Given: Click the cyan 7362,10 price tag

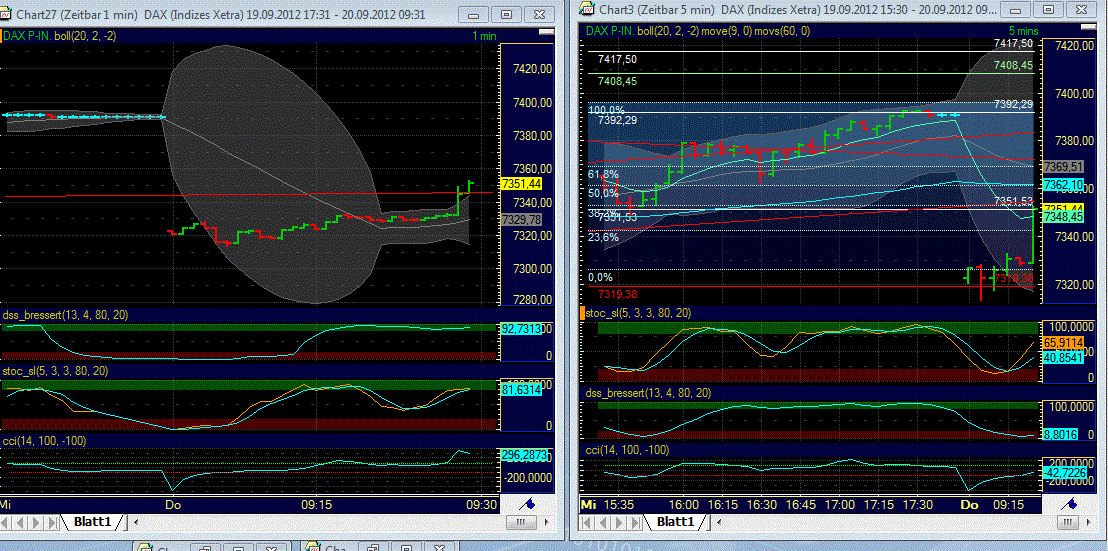Looking at the screenshot, I should pos(1063,185).
